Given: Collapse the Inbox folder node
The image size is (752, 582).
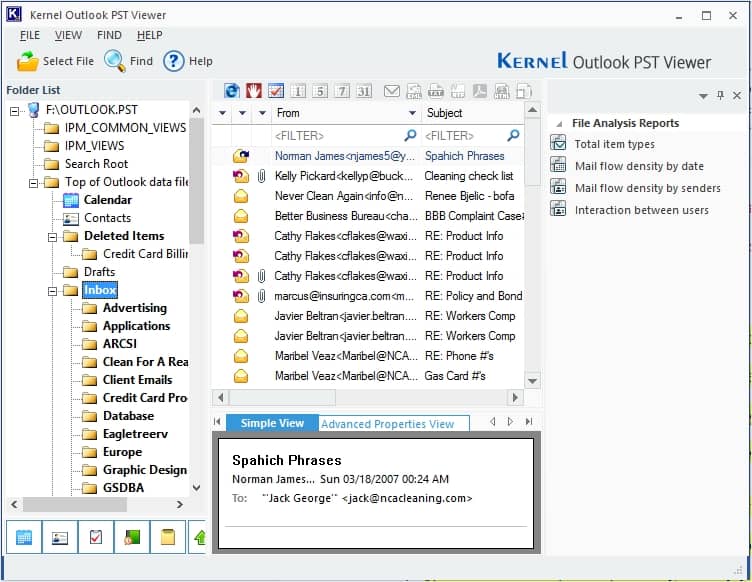Looking at the screenshot, I should (52, 291).
